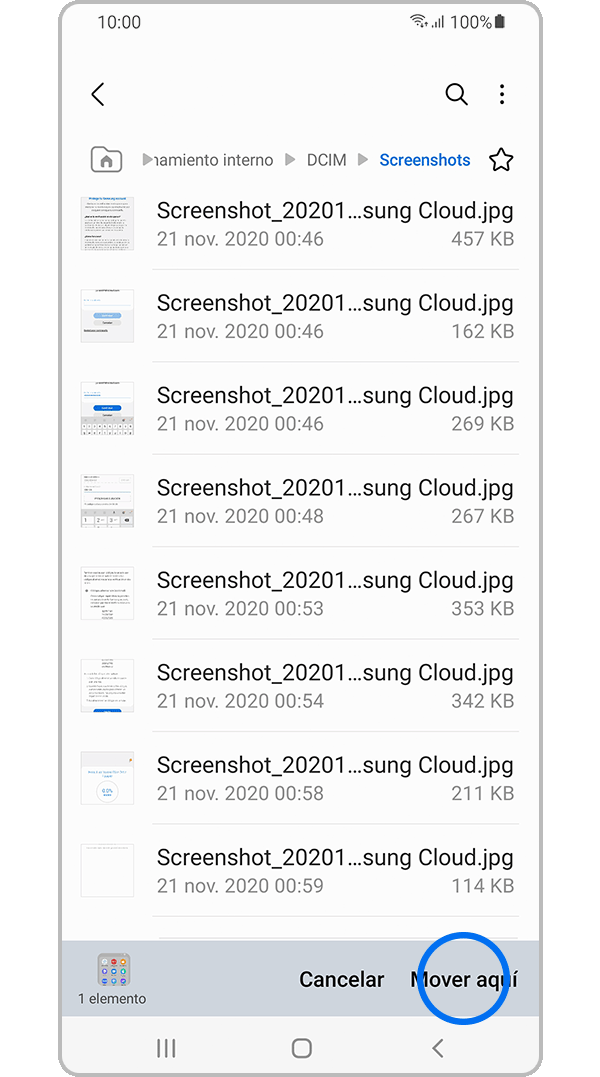The image size is (600, 1077).
Task: Go to home folder icon in breadcrumb
Action: [106, 160]
